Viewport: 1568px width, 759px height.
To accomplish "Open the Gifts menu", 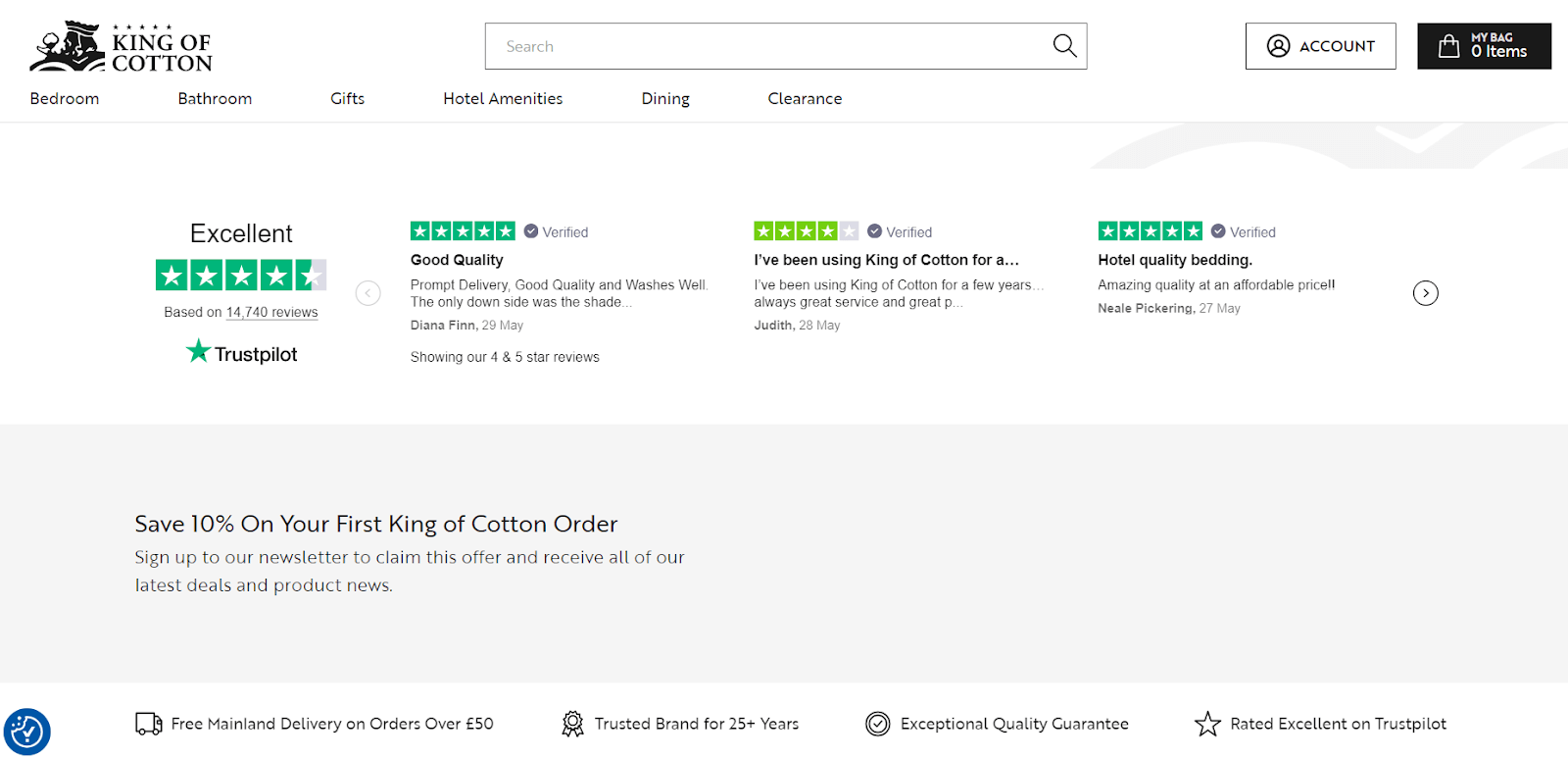I will coord(347,99).
